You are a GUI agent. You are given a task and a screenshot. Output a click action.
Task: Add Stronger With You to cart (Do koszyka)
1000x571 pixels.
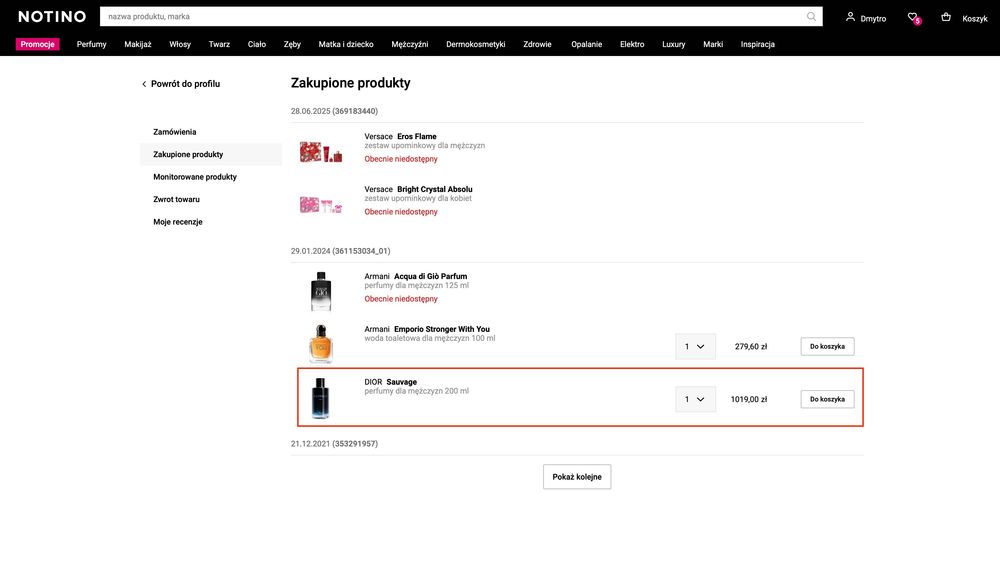point(827,346)
